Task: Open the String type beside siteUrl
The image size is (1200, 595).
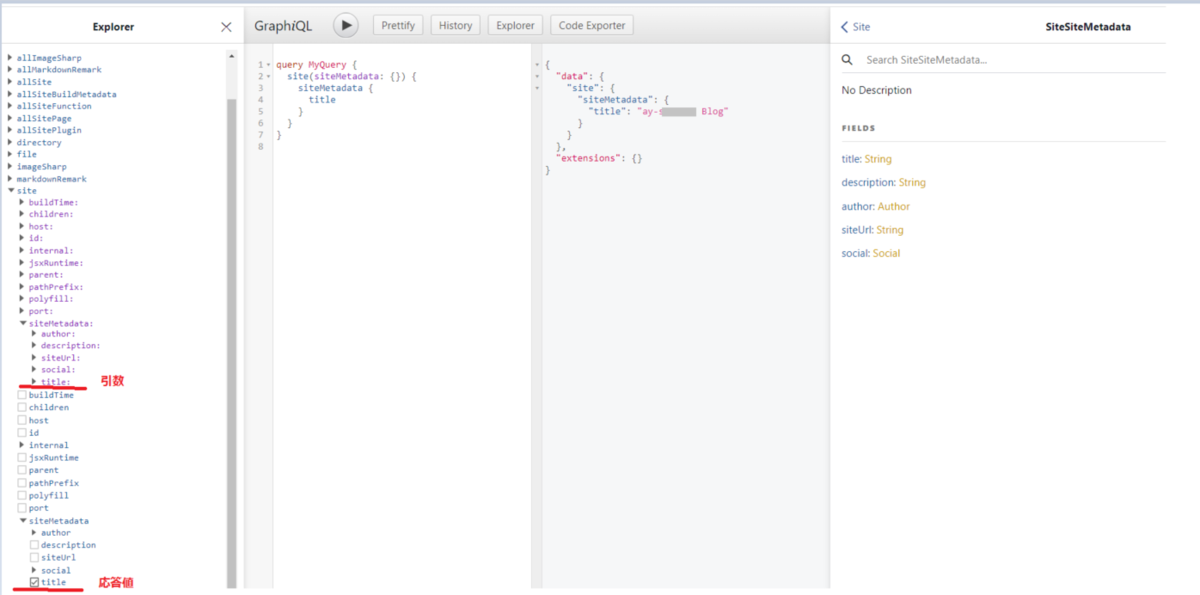Action: click(x=889, y=230)
